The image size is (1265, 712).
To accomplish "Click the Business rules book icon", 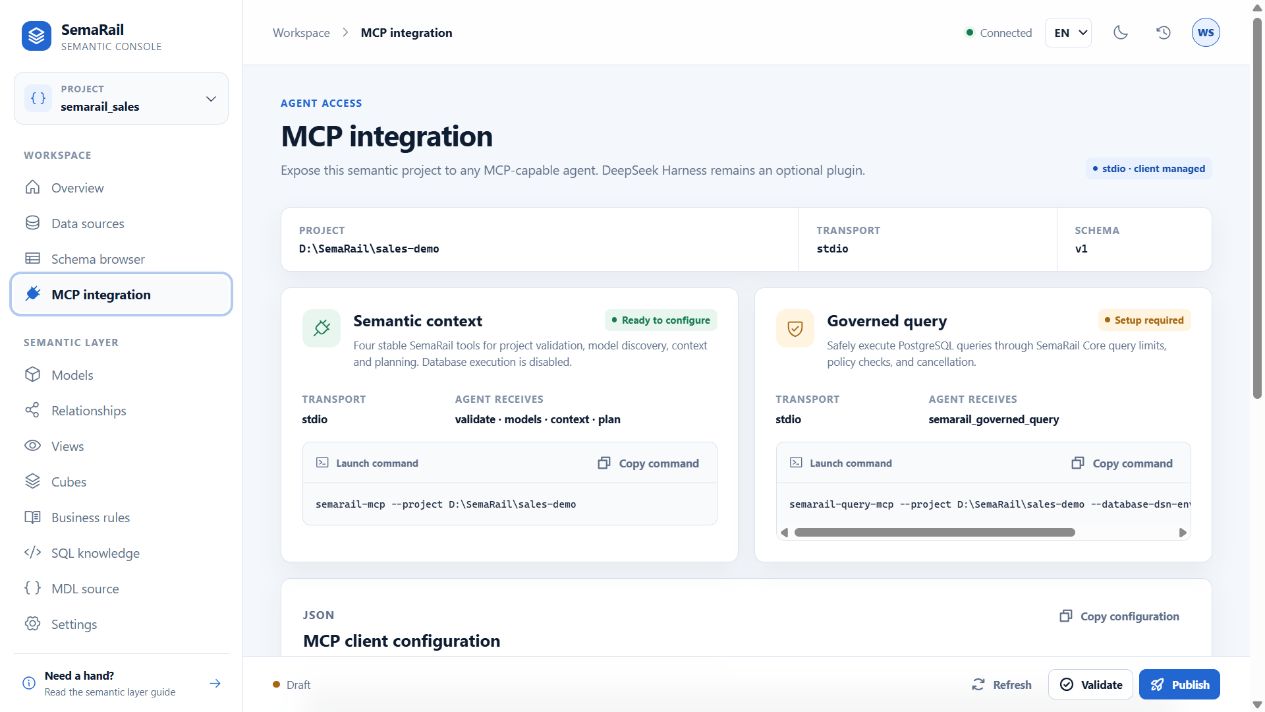I will coord(33,517).
